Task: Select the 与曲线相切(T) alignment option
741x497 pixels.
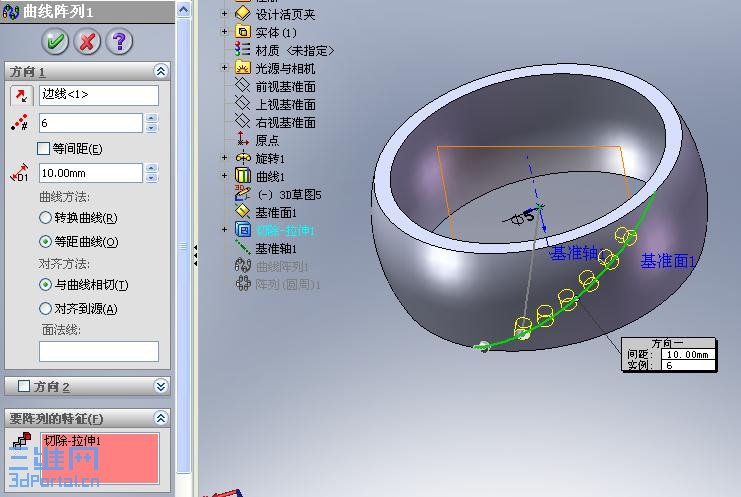Action: pyautogui.click(x=45, y=285)
